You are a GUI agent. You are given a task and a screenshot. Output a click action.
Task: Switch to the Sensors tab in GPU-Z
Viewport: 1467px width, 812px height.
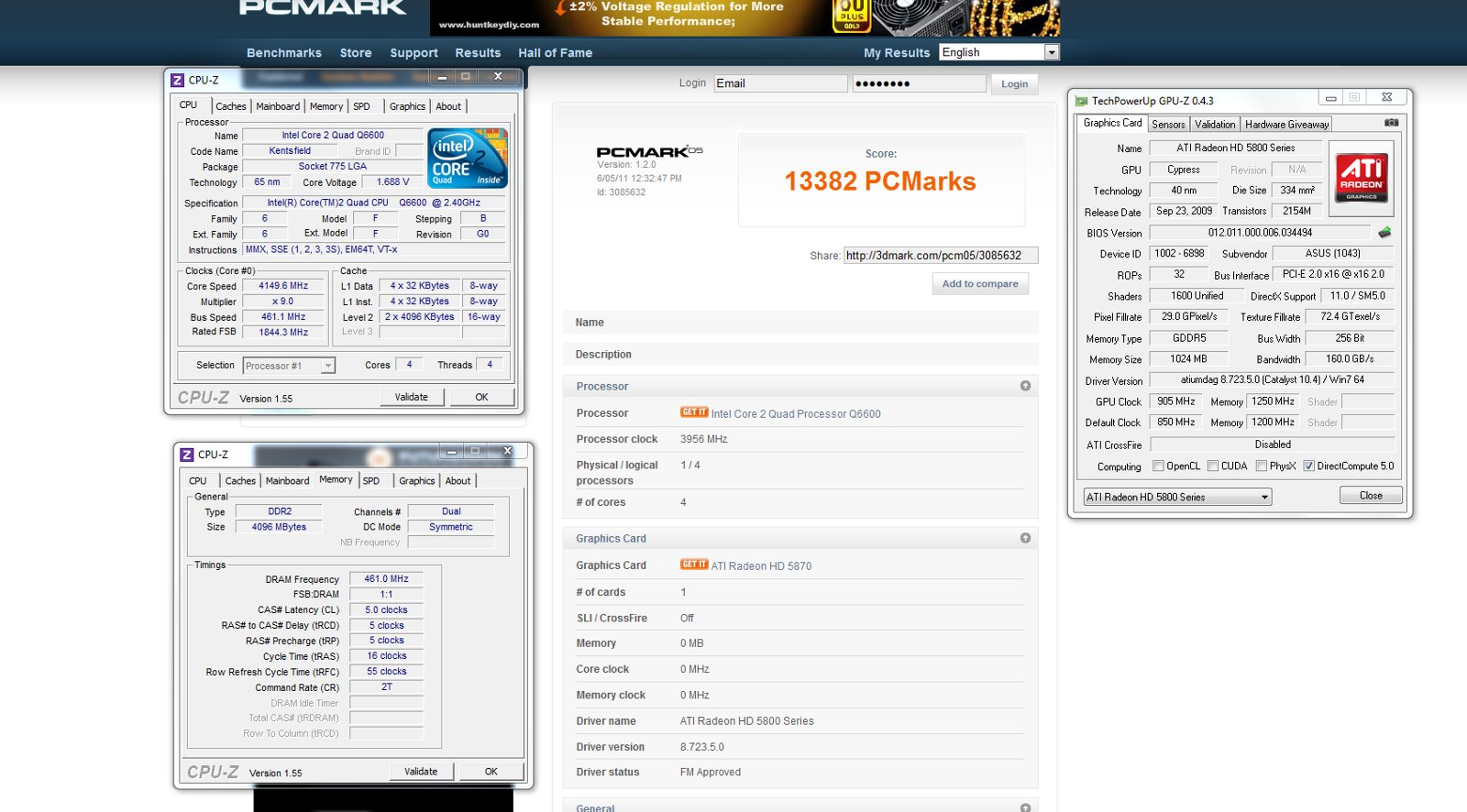[x=1168, y=125]
